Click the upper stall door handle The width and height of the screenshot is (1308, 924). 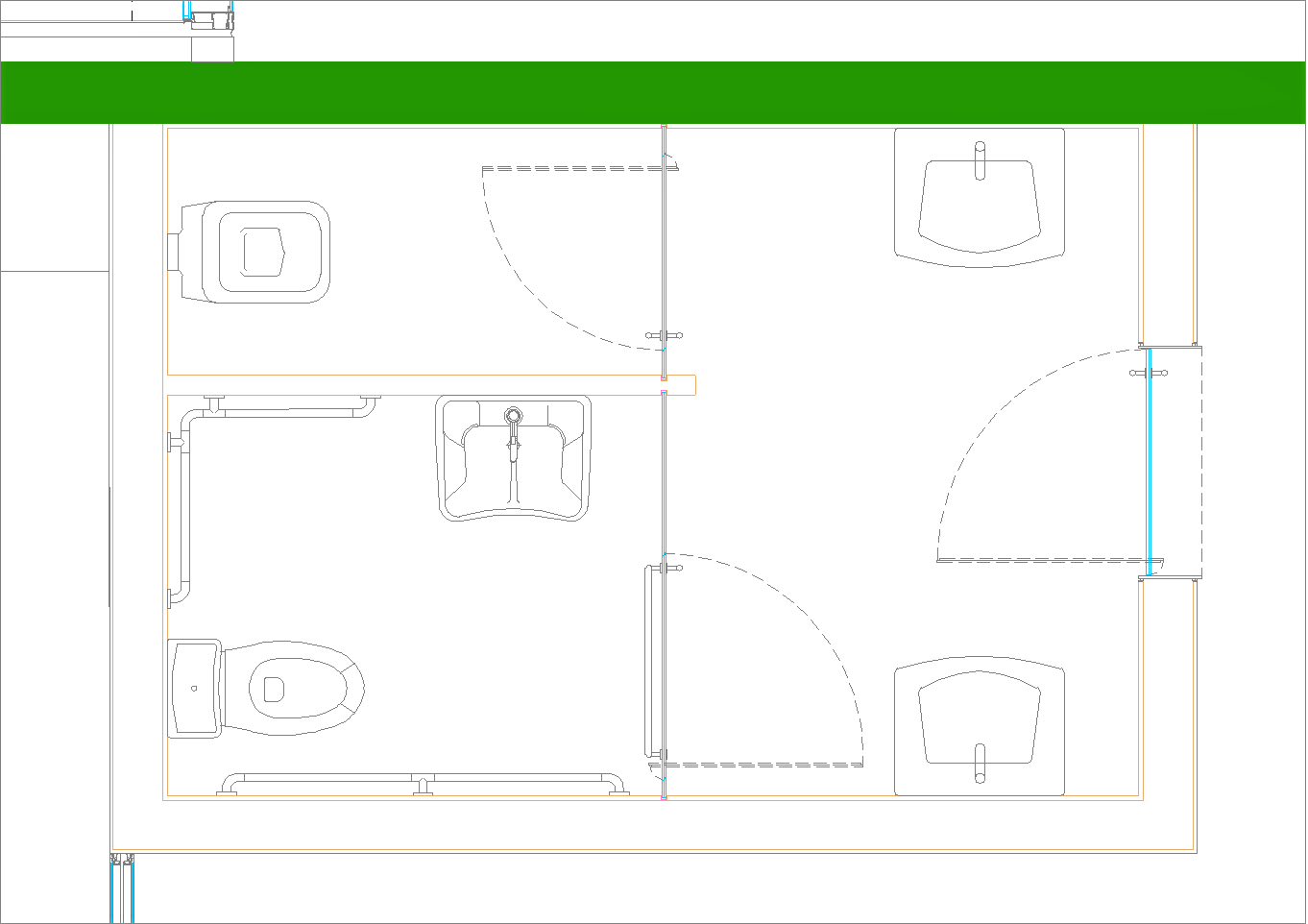tap(664, 336)
